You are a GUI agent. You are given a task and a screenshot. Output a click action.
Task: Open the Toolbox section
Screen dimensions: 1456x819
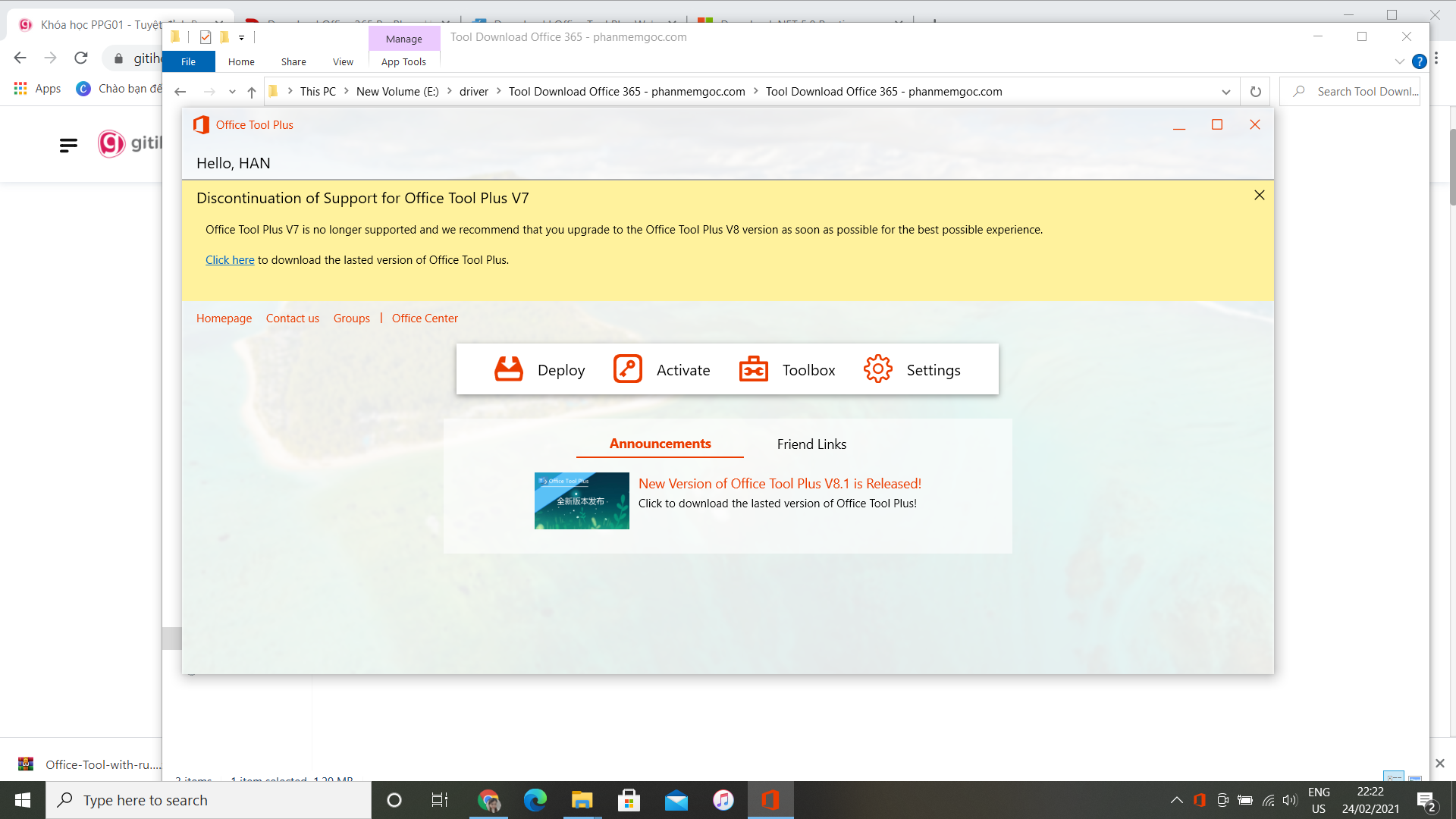coord(787,369)
